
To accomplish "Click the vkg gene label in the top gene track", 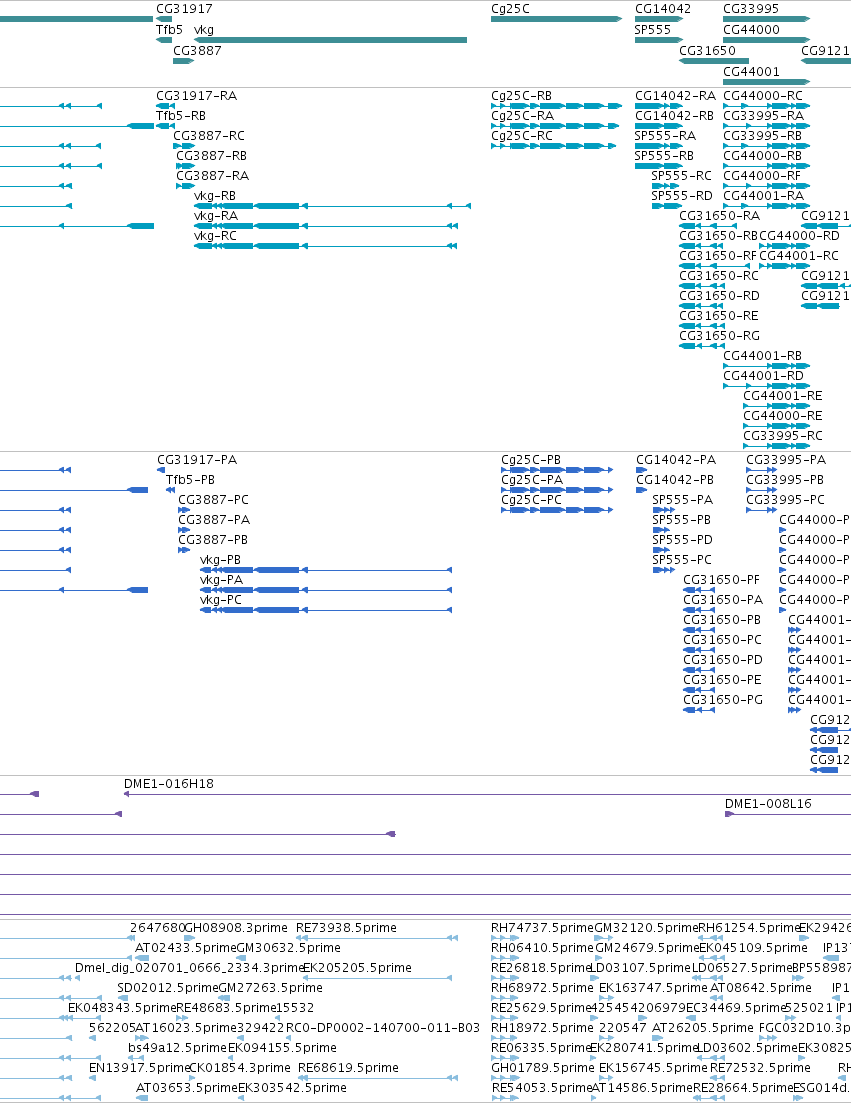I will pyautogui.click(x=203, y=30).
